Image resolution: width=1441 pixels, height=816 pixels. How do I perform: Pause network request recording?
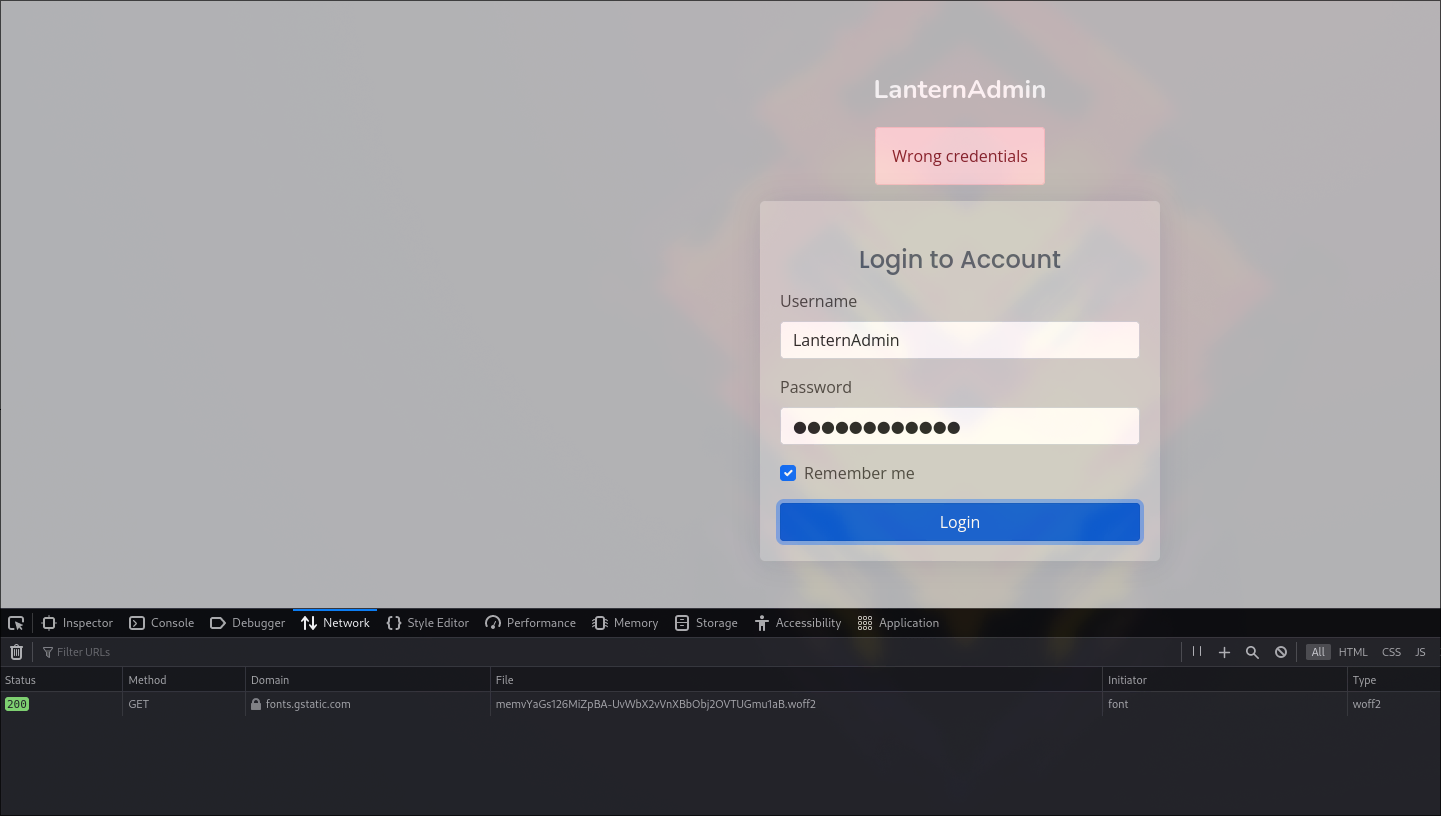(1197, 652)
